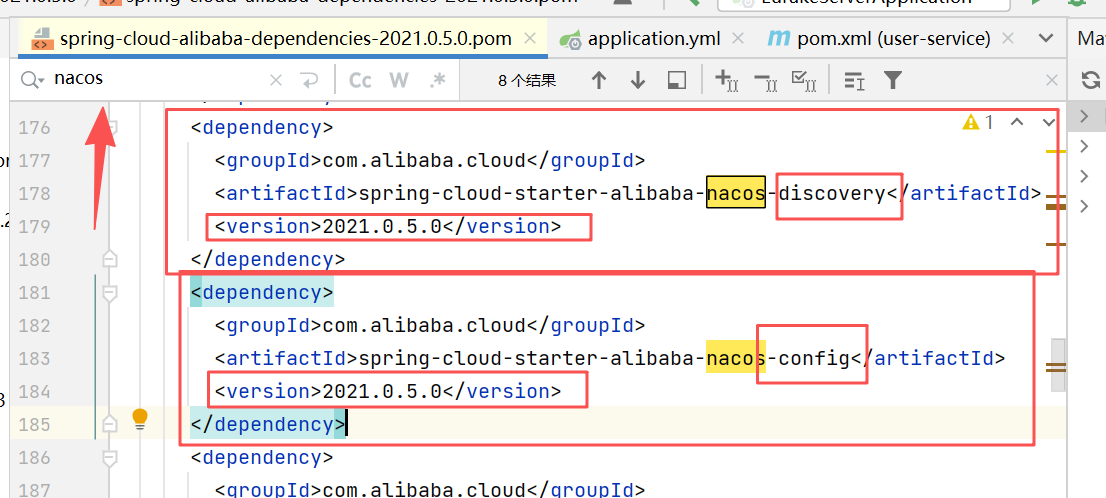Show hidden editor tabs list

1047,38
